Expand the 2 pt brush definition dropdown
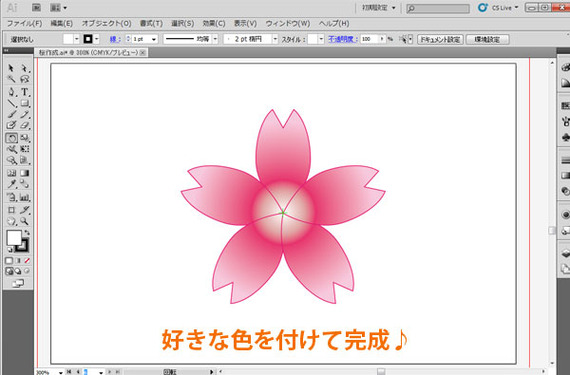The height and width of the screenshot is (375, 570). (275, 39)
